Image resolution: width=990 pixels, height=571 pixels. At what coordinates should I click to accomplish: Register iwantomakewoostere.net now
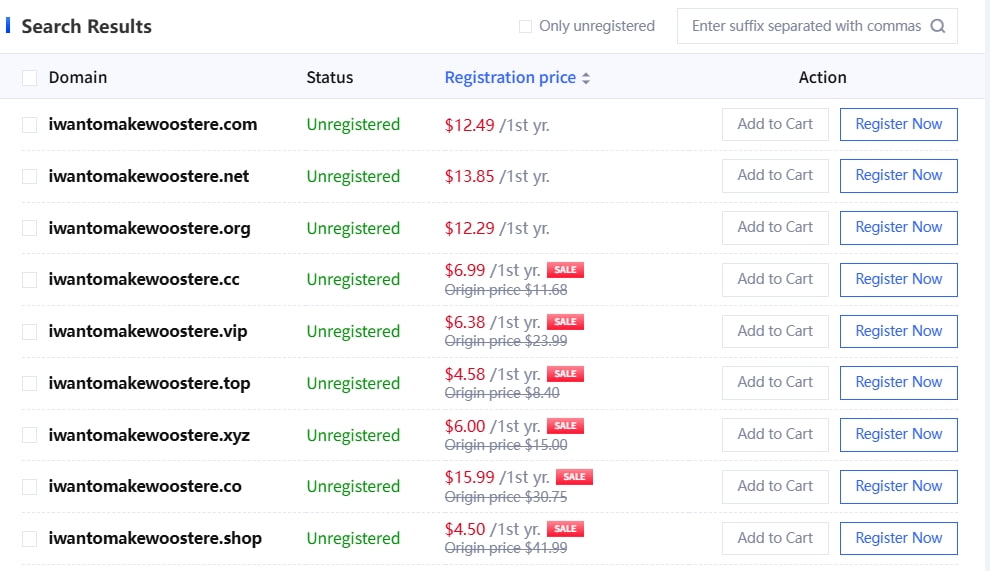pos(898,175)
